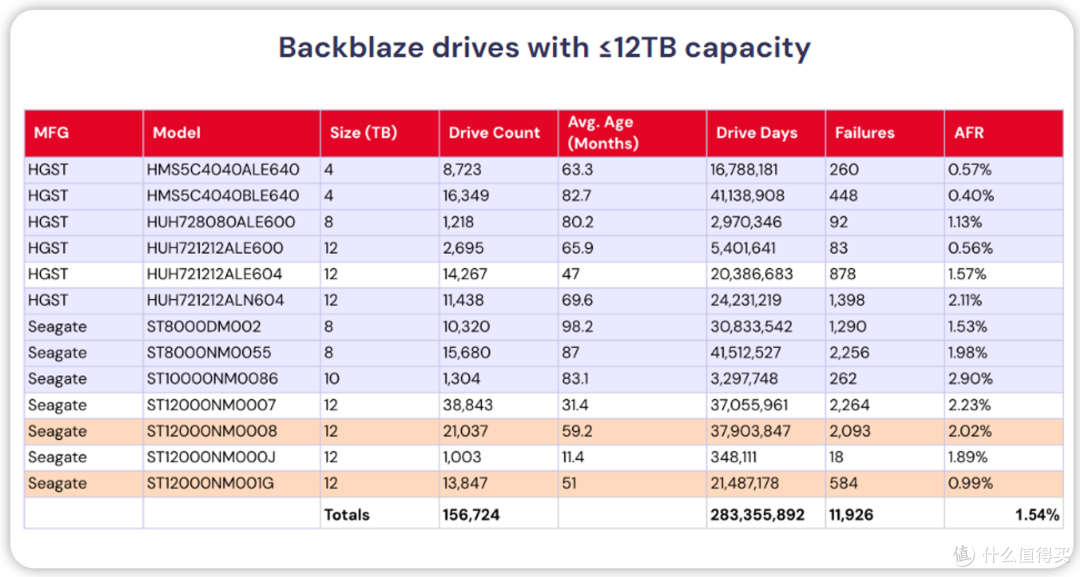
Task: Click drive days value 41,138,908
Action: pyautogui.click(x=747, y=196)
